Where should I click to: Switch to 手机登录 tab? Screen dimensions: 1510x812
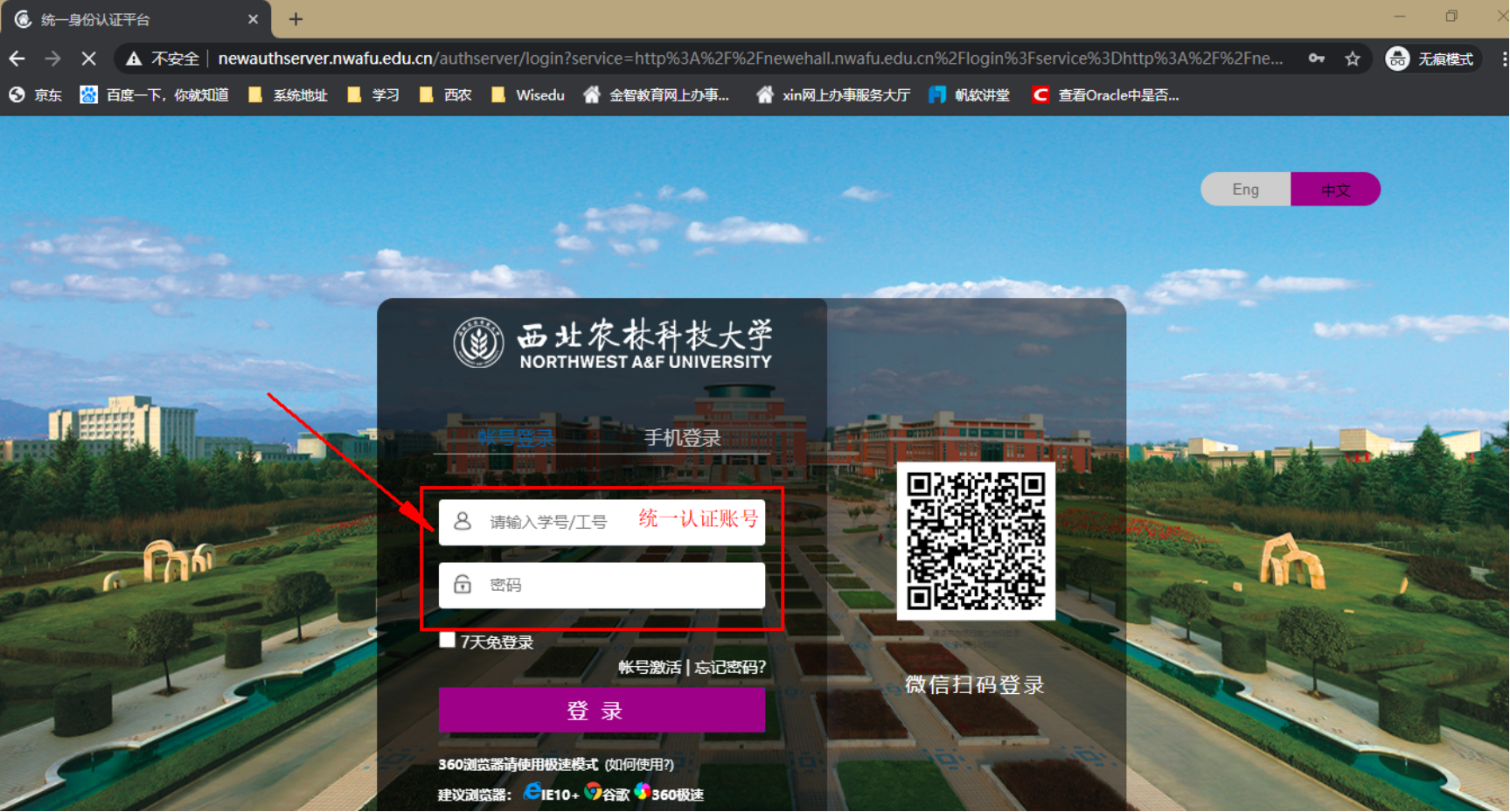click(682, 438)
